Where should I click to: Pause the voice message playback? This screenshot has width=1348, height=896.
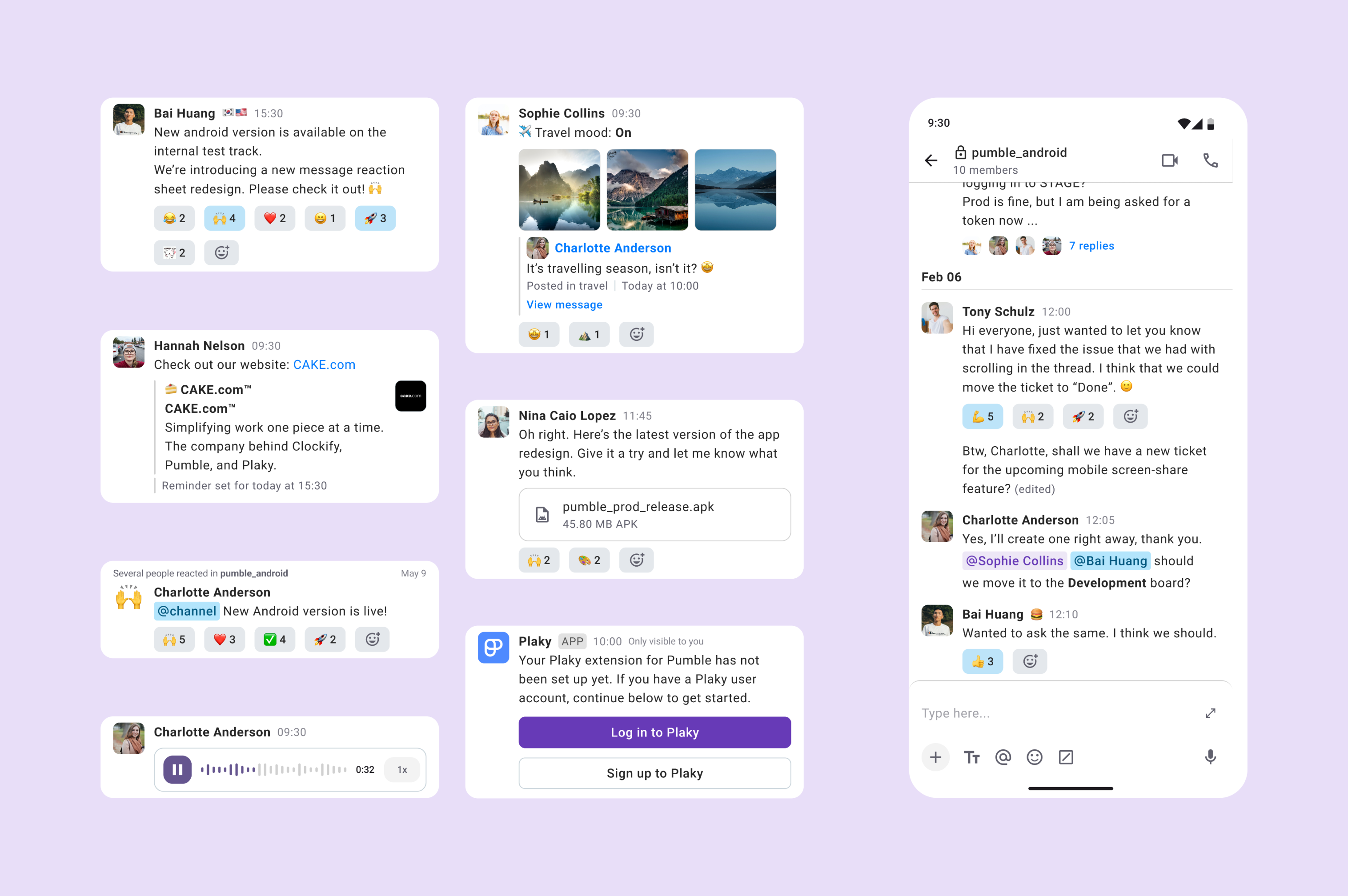pyautogui.click(x=177, y=770)
